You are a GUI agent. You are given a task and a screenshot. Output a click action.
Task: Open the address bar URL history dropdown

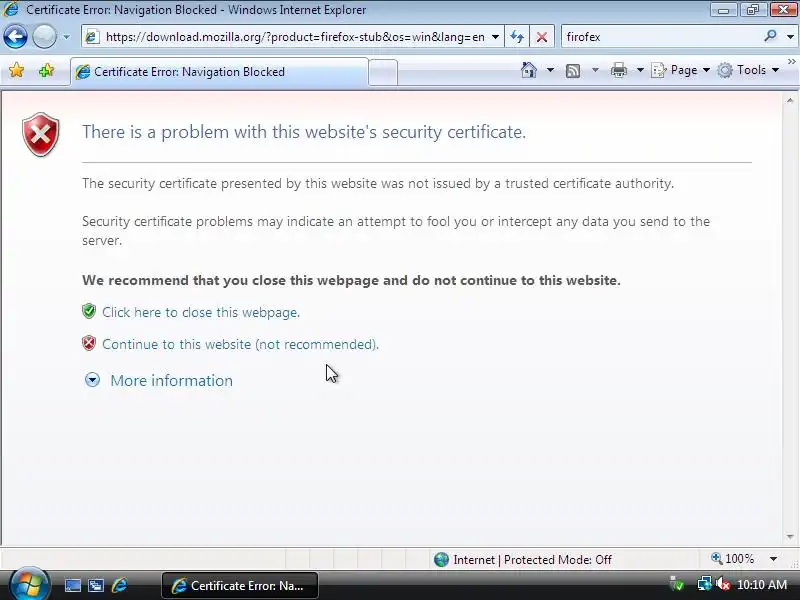(495, 37)
